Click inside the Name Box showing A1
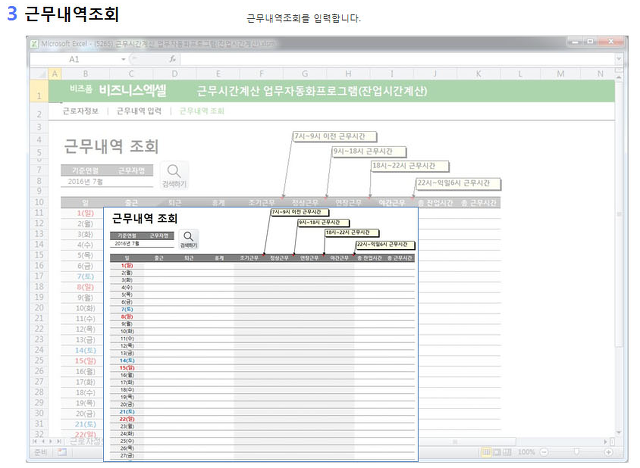Viewport: 640px width, 468px height. 75,60
